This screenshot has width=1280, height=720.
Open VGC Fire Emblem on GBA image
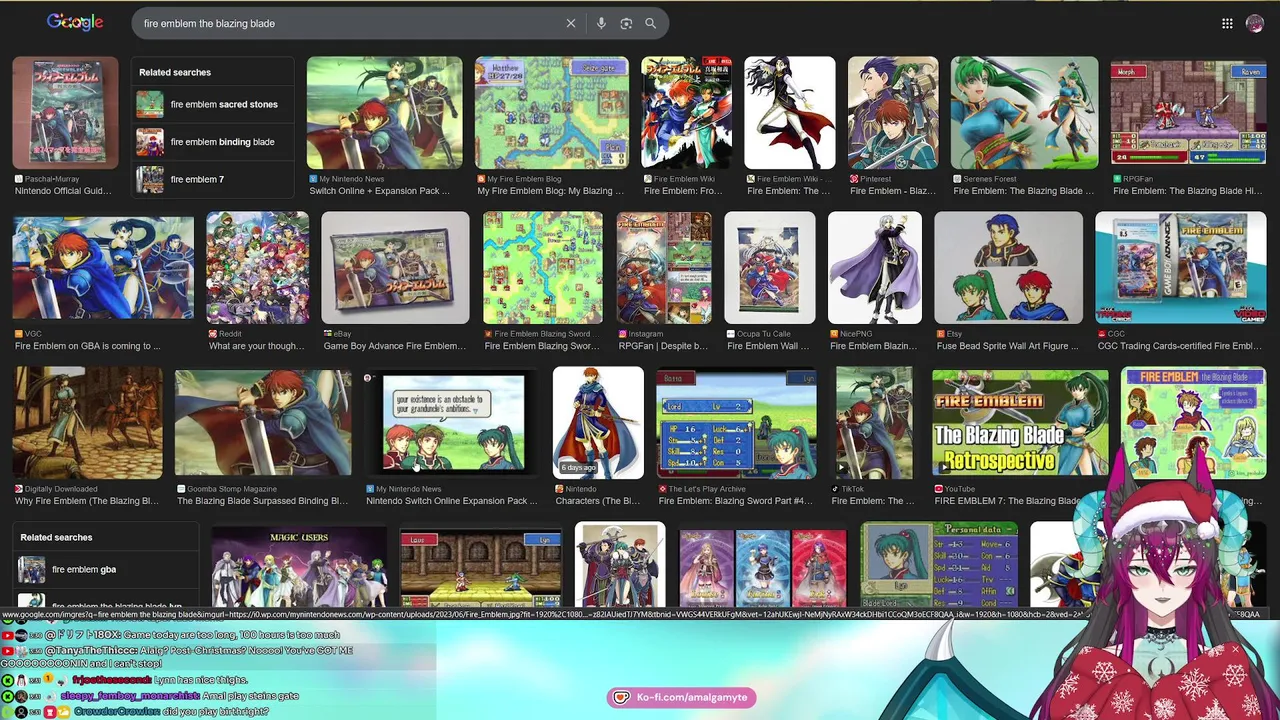(103, 268)
